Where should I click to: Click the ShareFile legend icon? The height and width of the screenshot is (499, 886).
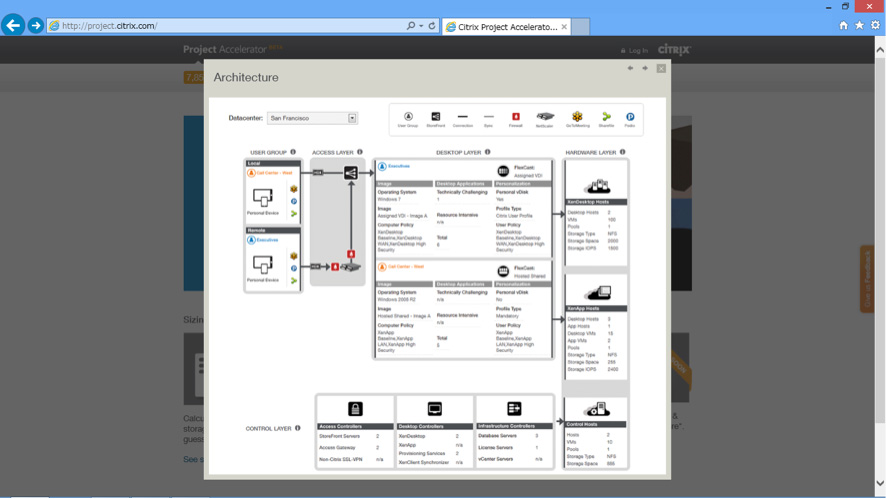tap(606, 116)
